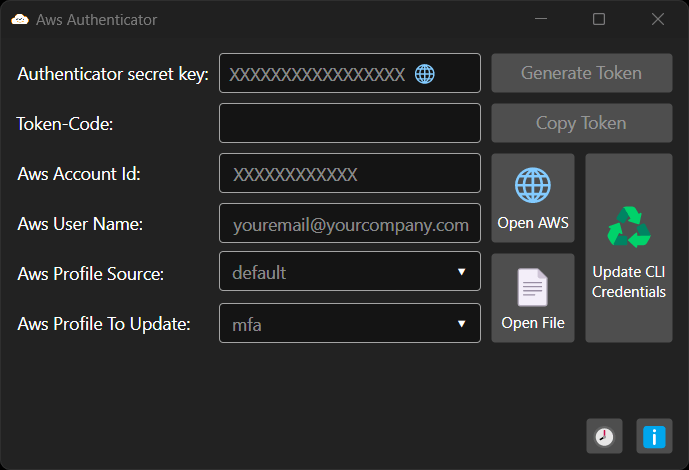
Task: Click the Generate Token button
Action: pyautogui.click(x=582, y=73)
